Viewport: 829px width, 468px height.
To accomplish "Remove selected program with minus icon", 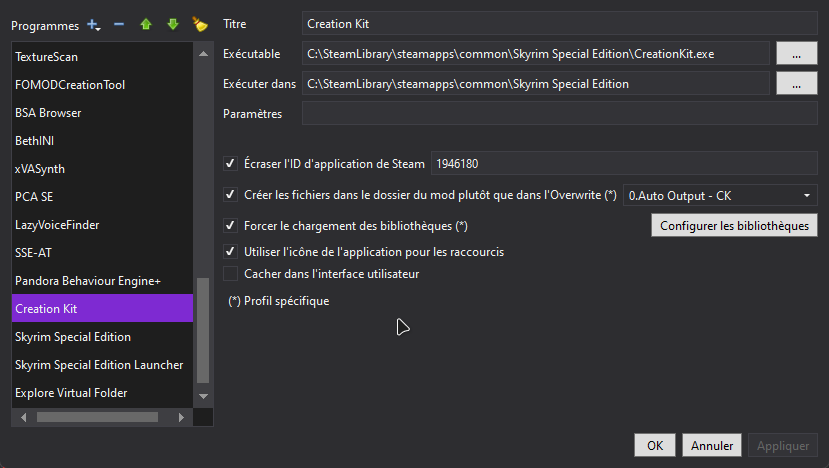I will click(119, 24).
